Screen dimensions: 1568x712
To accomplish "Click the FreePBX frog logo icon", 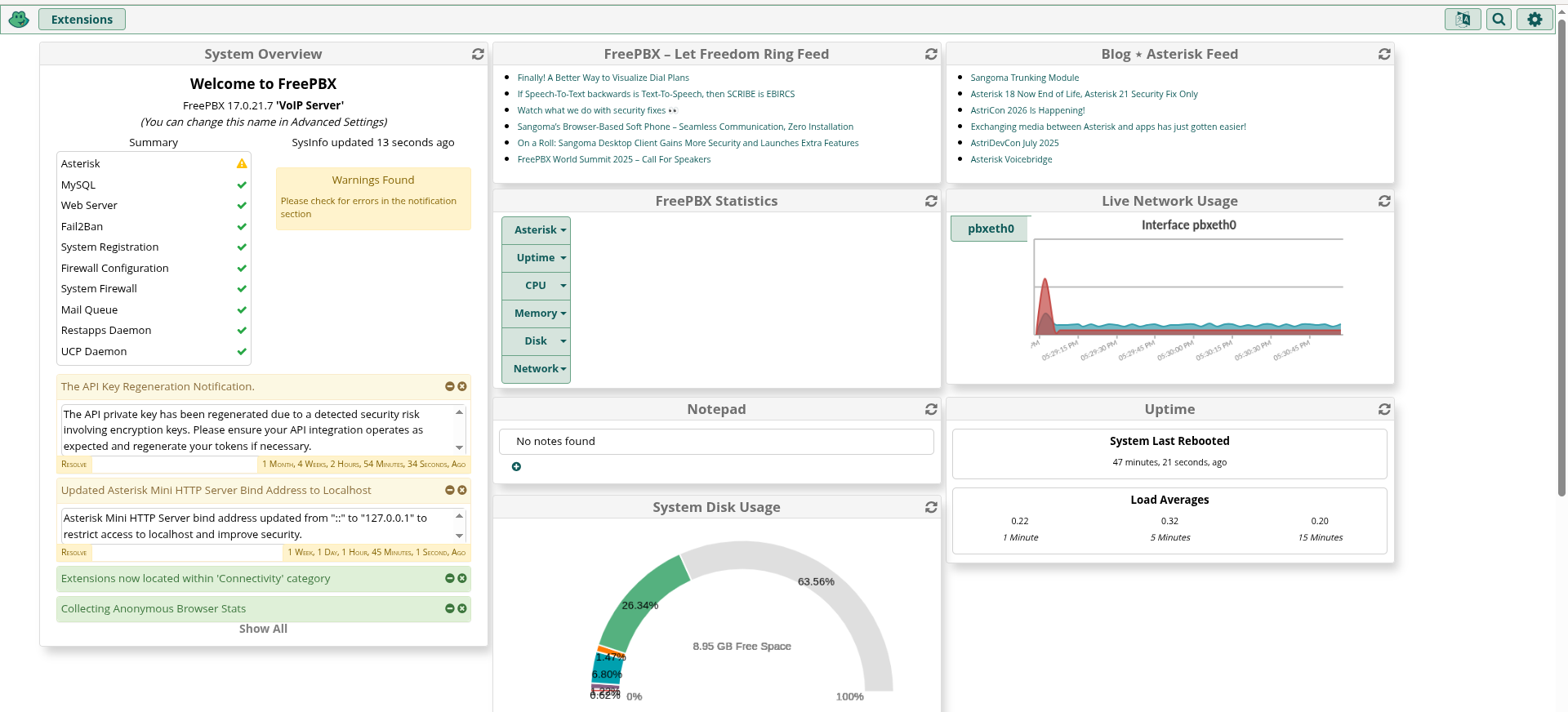I will click(19, 20).
